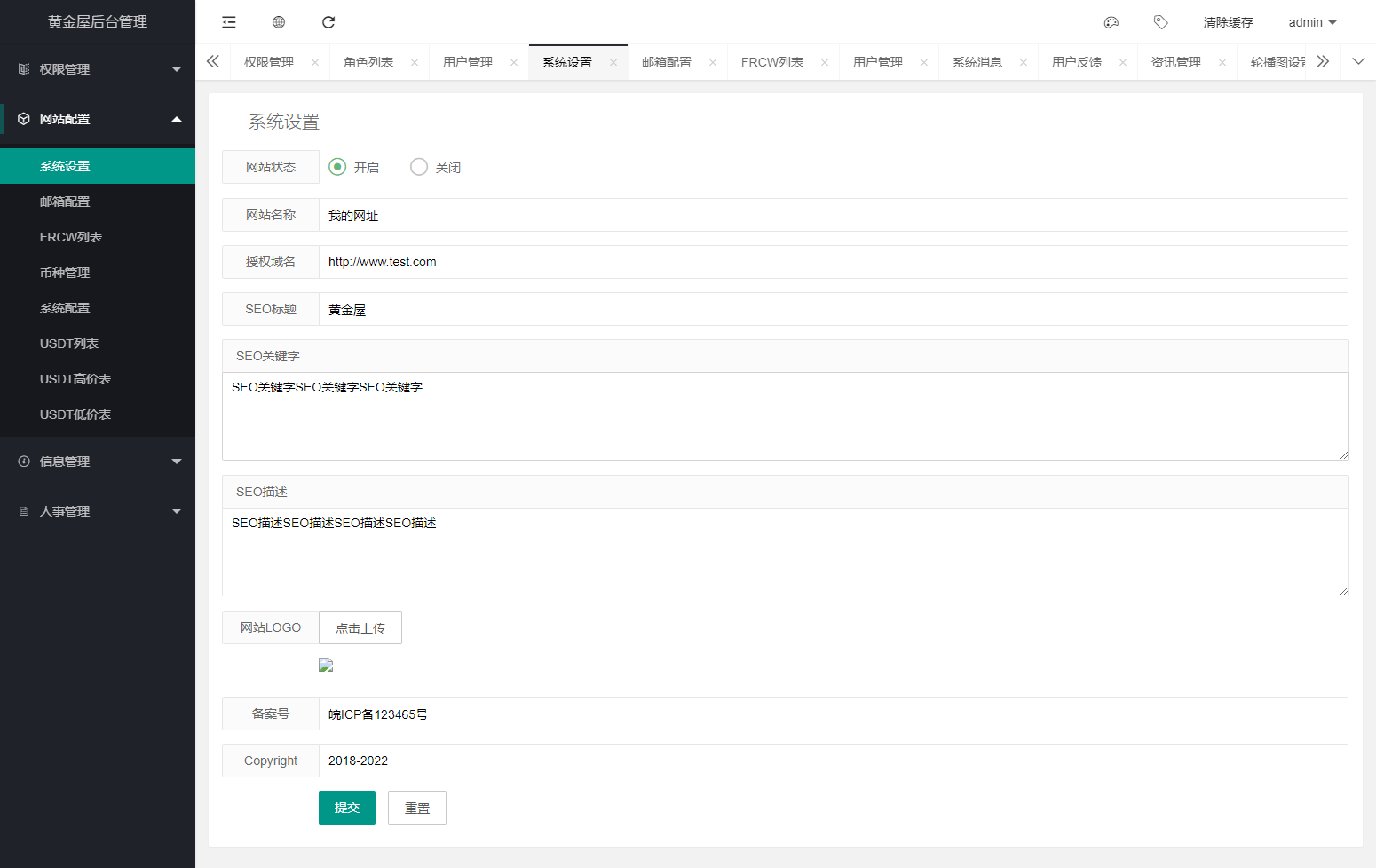Open the tab operations dropdown arrow
1376x868 pixels.
pyautogui.click(x=1358, y=61)
